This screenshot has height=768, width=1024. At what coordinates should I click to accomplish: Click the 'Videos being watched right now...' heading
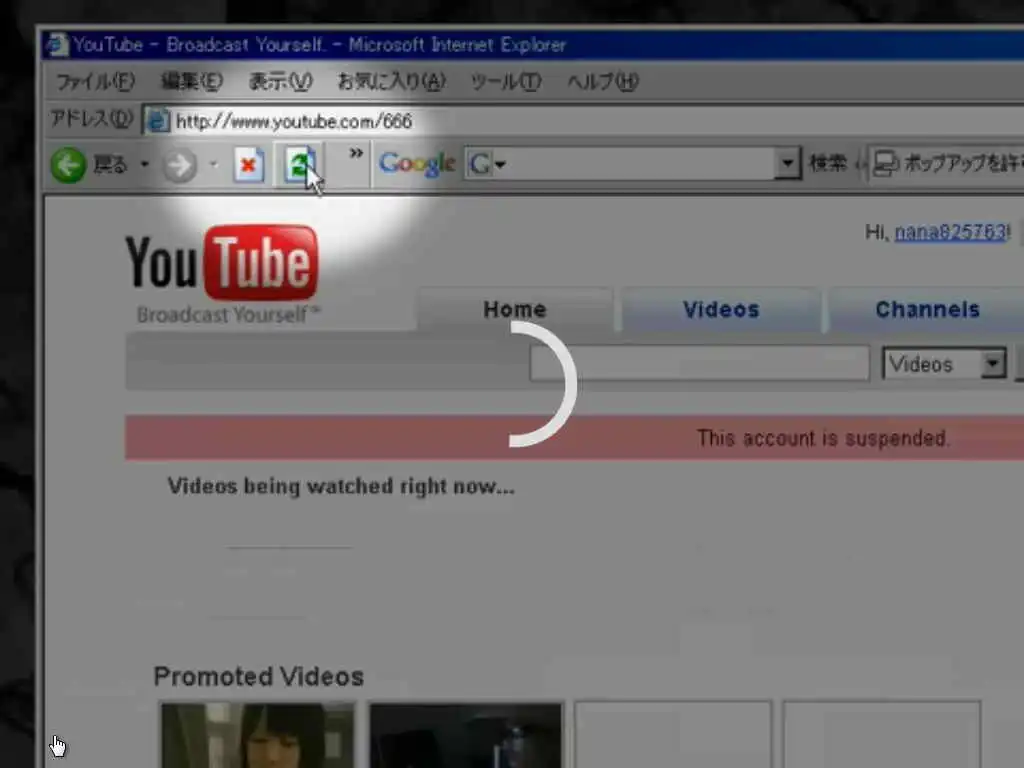(341, 487)
